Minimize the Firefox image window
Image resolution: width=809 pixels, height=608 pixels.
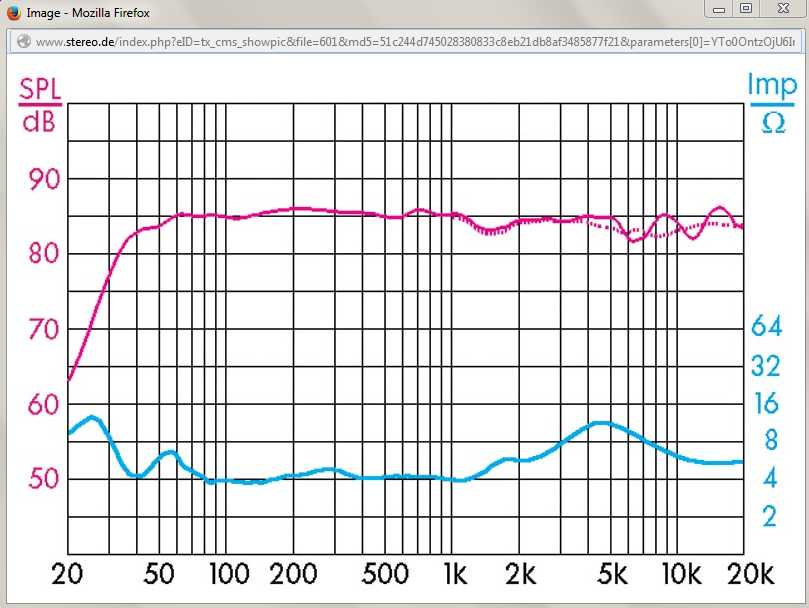pos(719,9)
